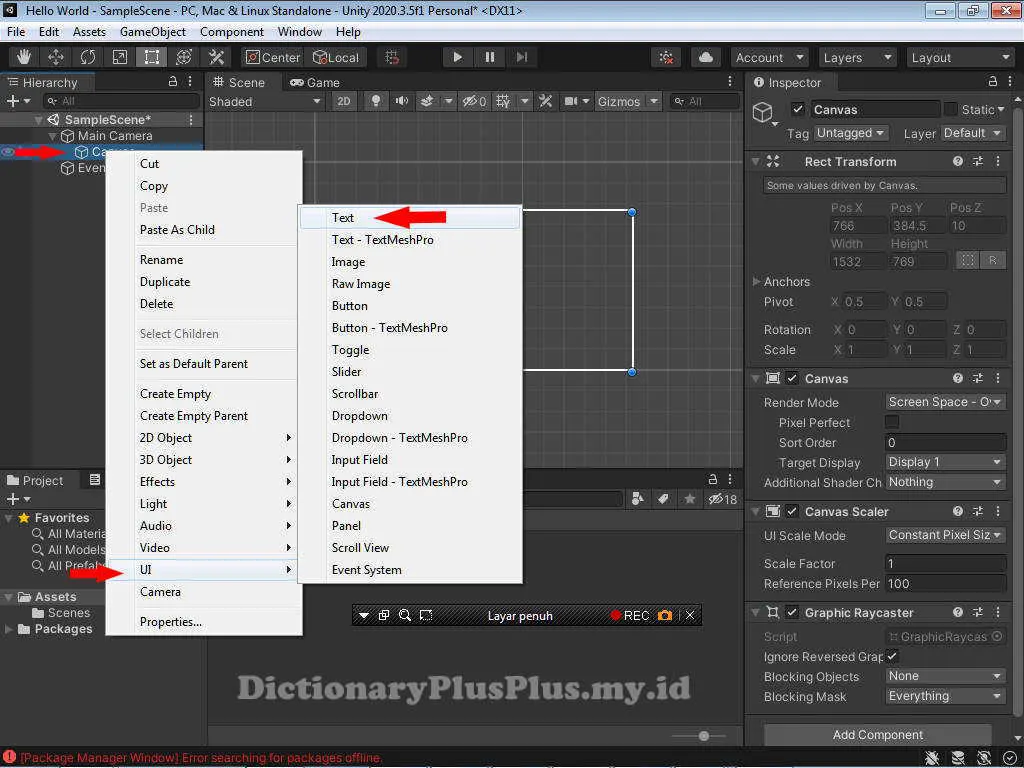Open the Layout dropdown
The image size is (1024, 768).
coord(960,57)
